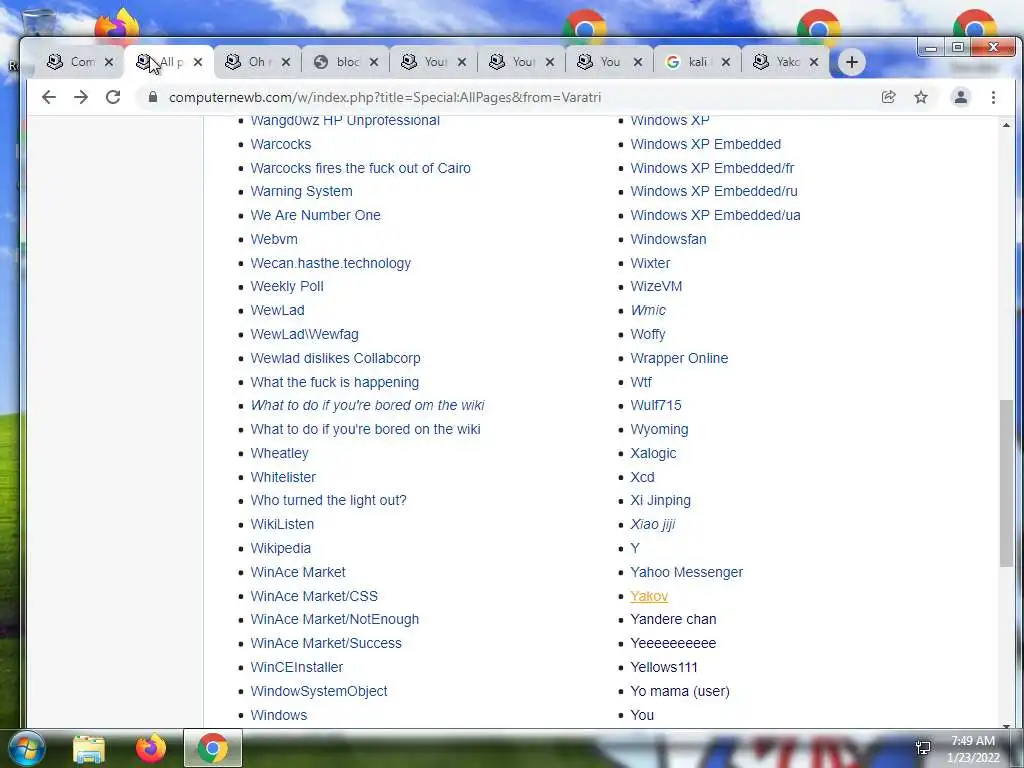Viewport: 1024px width, 768px height.
Task: Open the Windows Start button
Action: (x=27, y=748)
